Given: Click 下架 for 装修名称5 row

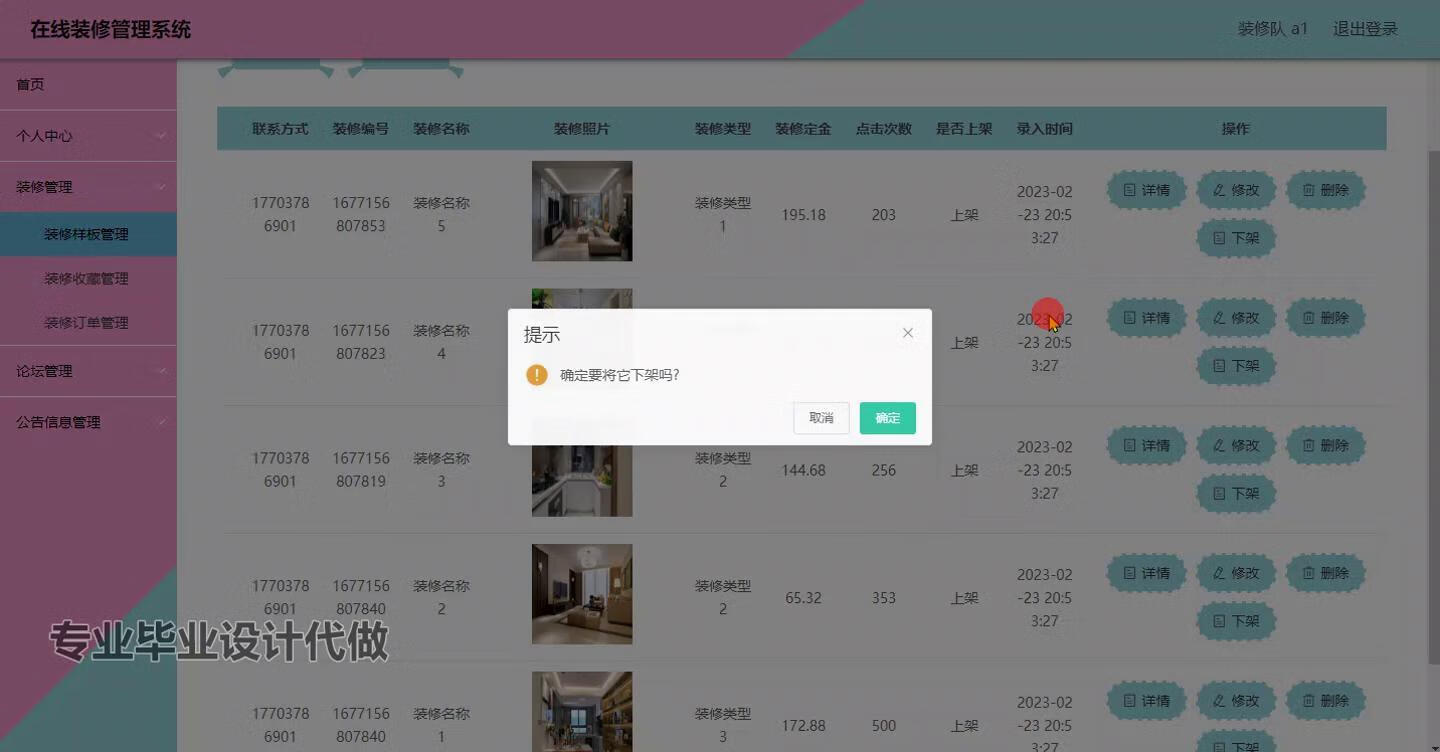Looking at the screenshot, I should pyautogui.click(x=1236, y=238).
